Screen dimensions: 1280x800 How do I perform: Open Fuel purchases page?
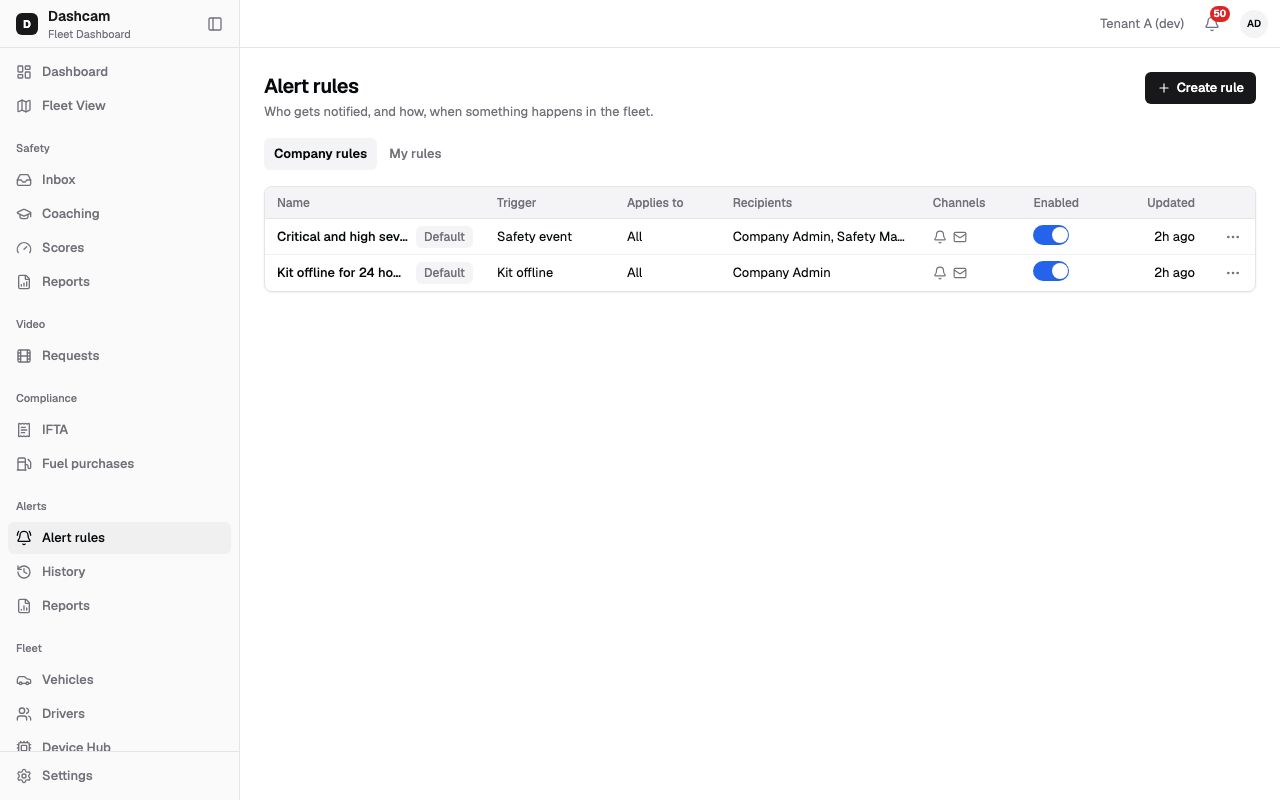click(119, 464)
